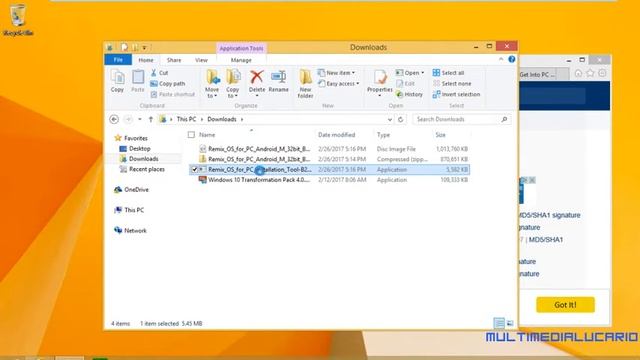
Task: Open the Recycle Bin desktop icon
Action: coord(18,20)
